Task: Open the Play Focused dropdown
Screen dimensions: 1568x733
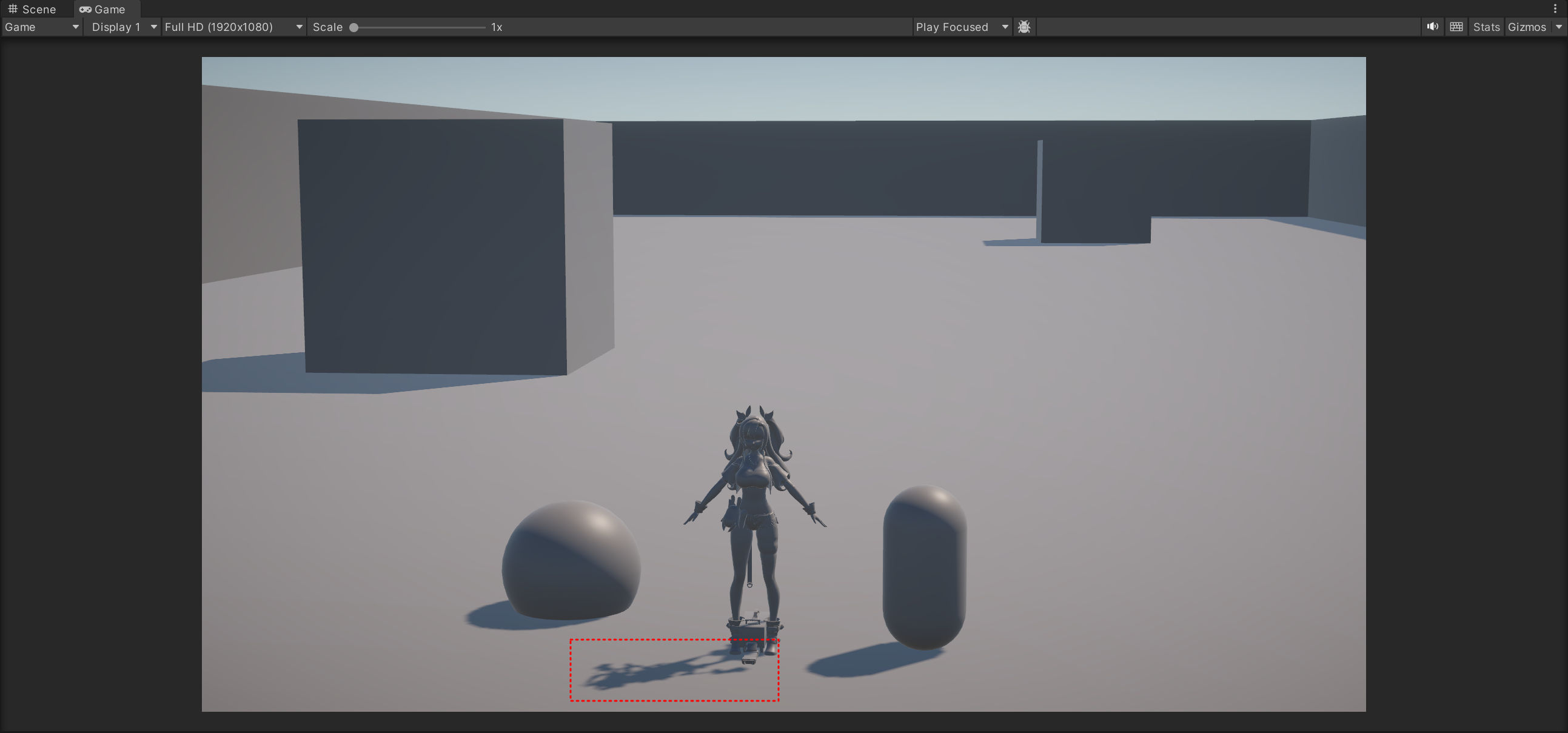Action: click(x=962, y=27)
